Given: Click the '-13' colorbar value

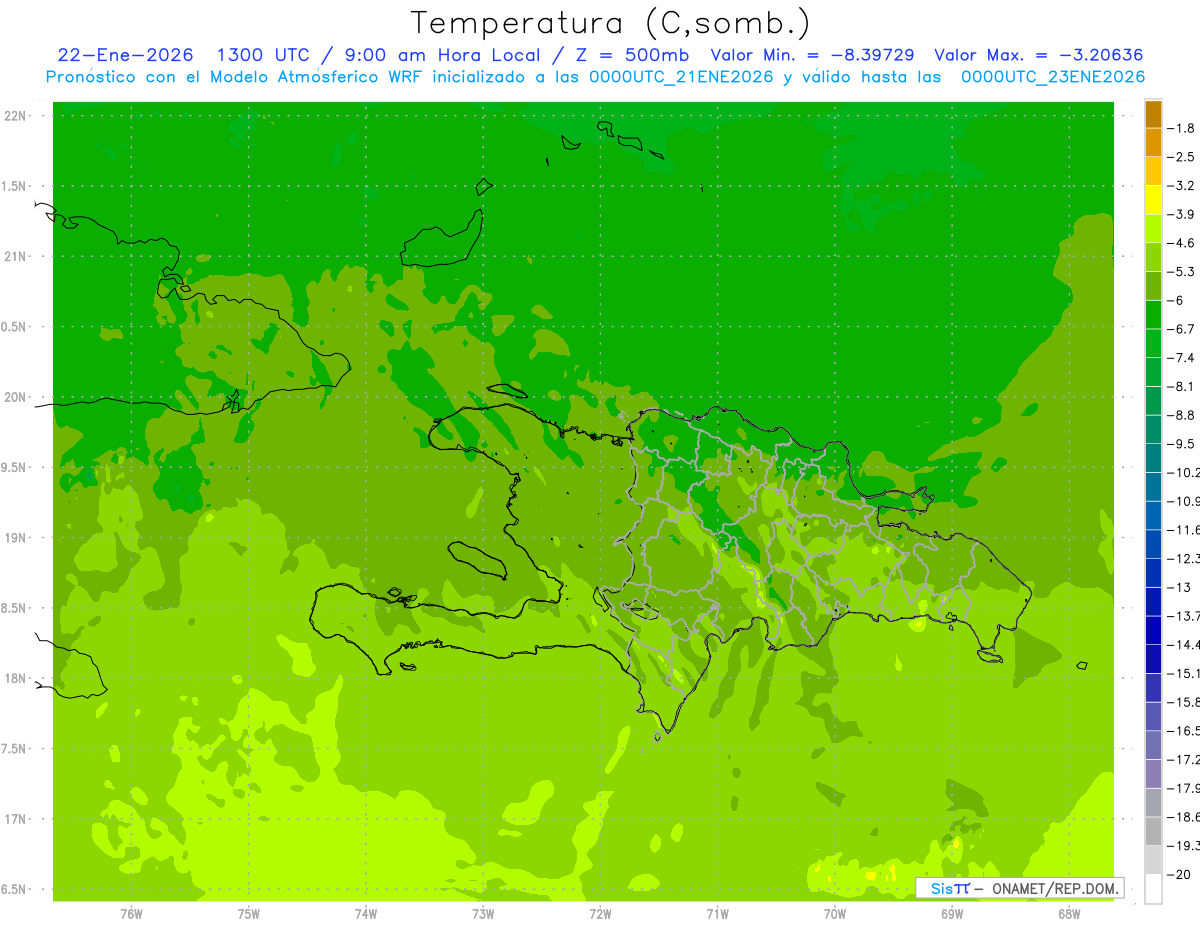Looking at the screenshot, I should (x=1179, y=587).
